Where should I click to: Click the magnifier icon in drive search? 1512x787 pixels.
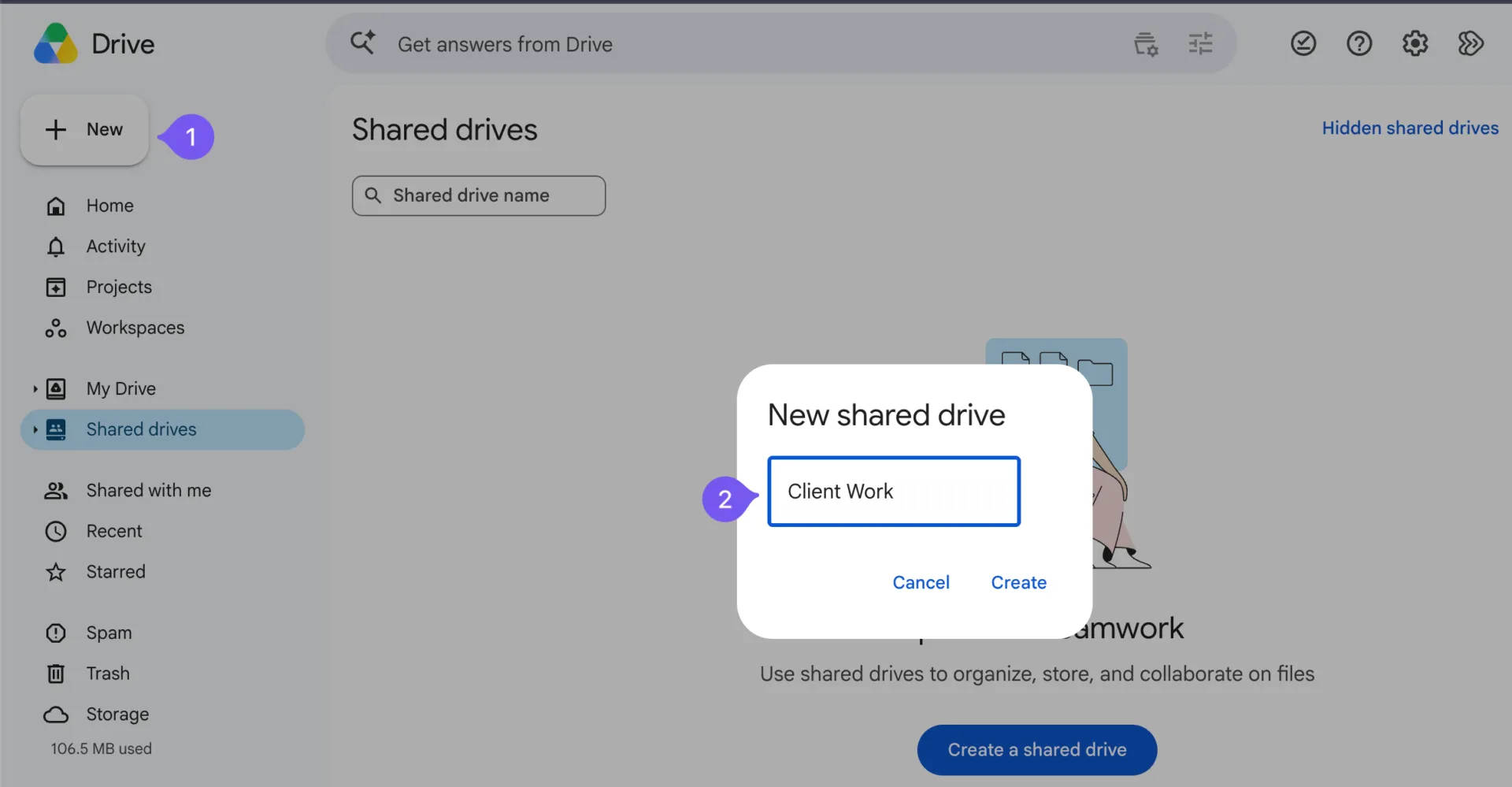[x=373, y=195]
